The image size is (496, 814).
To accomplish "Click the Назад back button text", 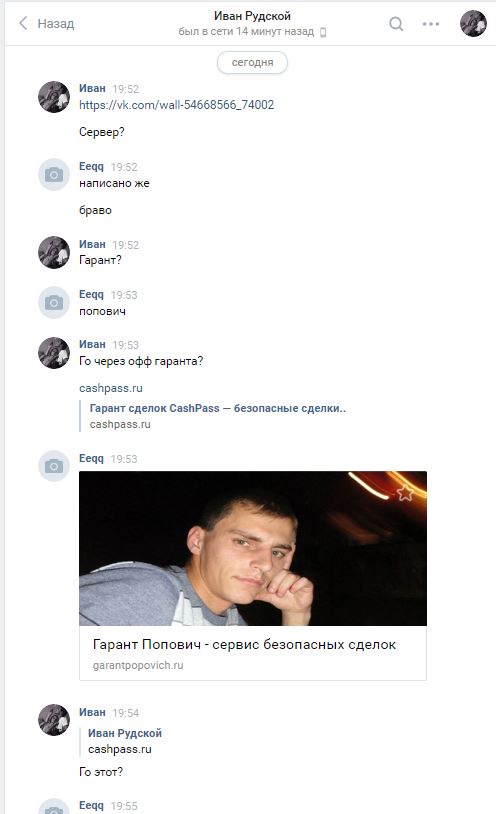I will pos(56,23).
